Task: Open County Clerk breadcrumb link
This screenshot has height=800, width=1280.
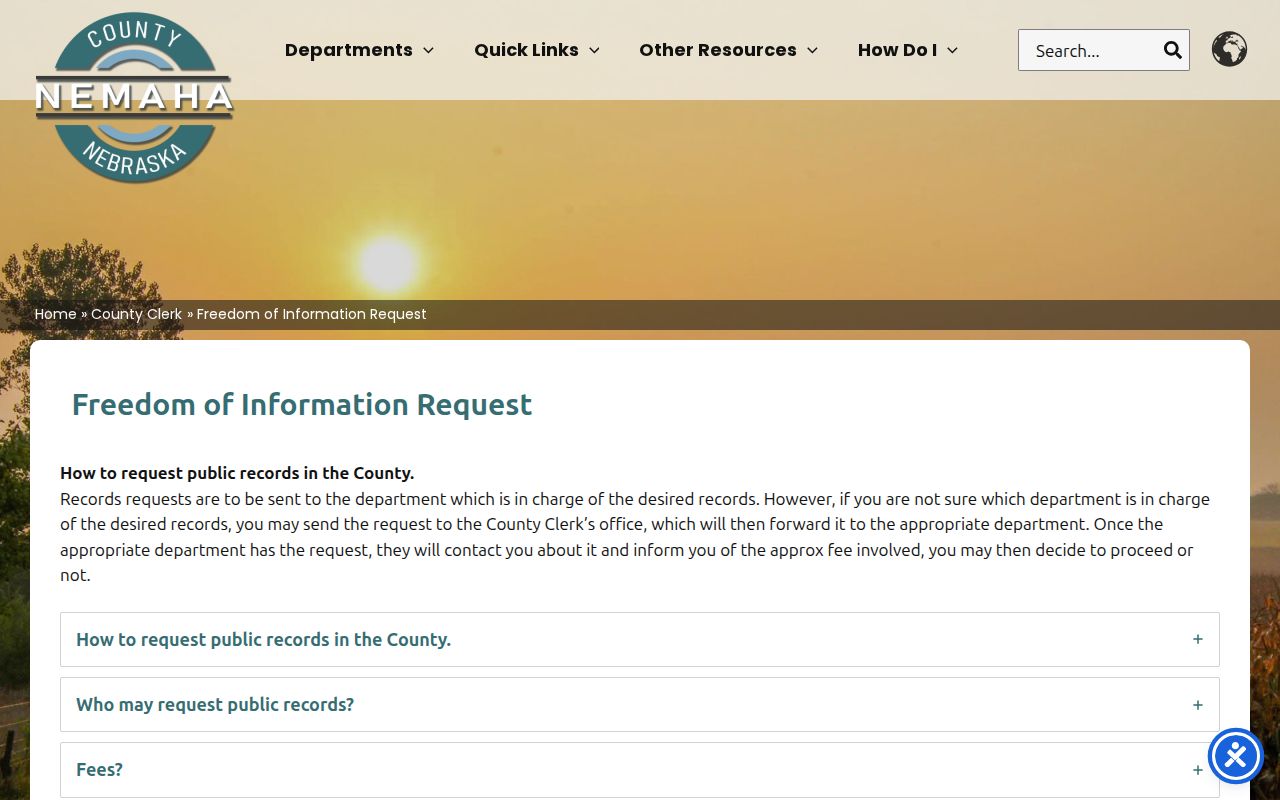Action: click(x=137, y=314)
